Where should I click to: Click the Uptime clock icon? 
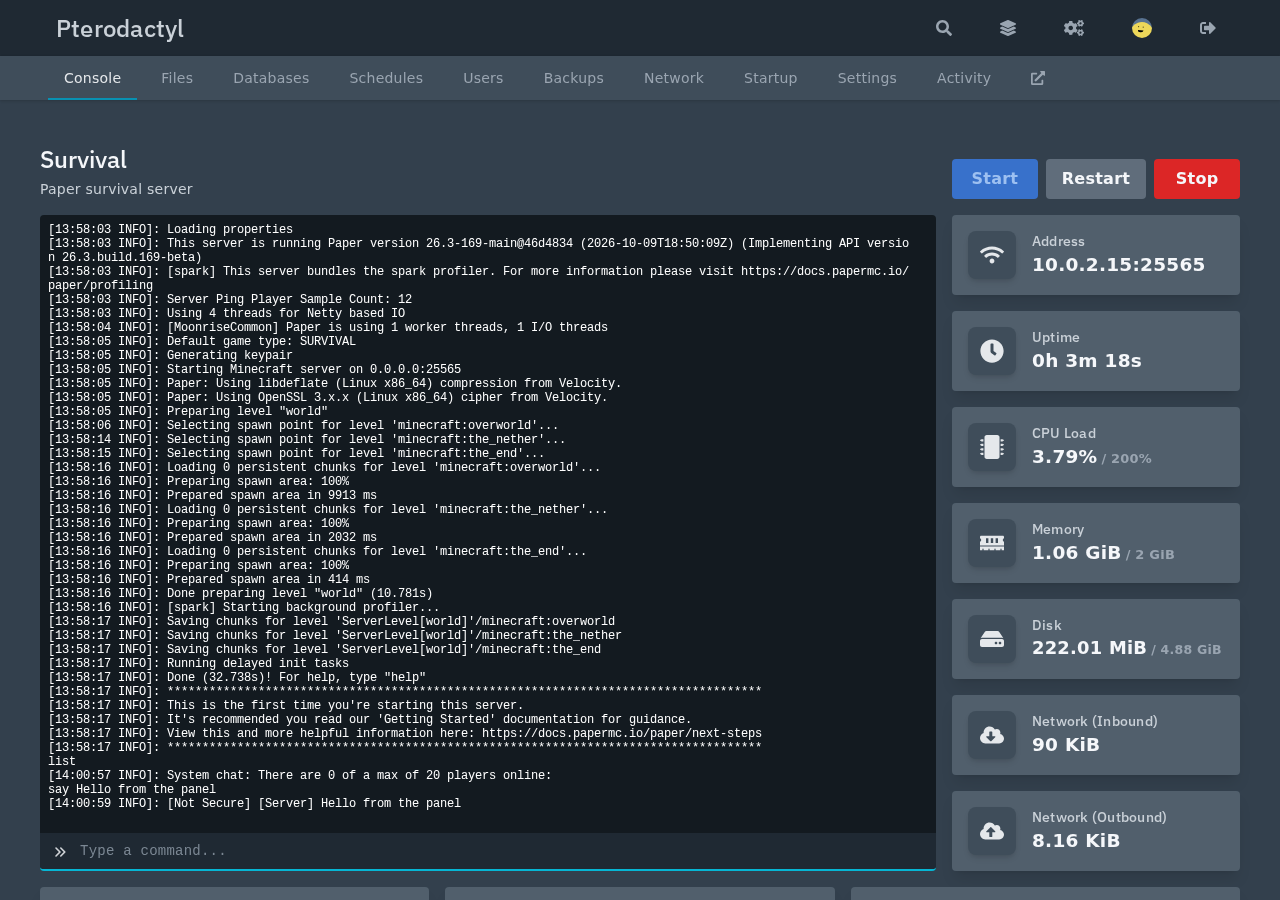pos(992,351)
